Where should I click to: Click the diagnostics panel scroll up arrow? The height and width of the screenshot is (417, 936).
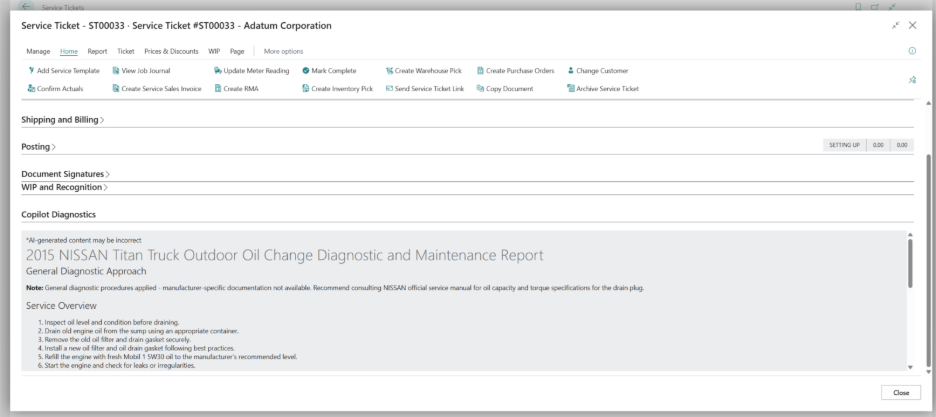[x=910, y=235]
